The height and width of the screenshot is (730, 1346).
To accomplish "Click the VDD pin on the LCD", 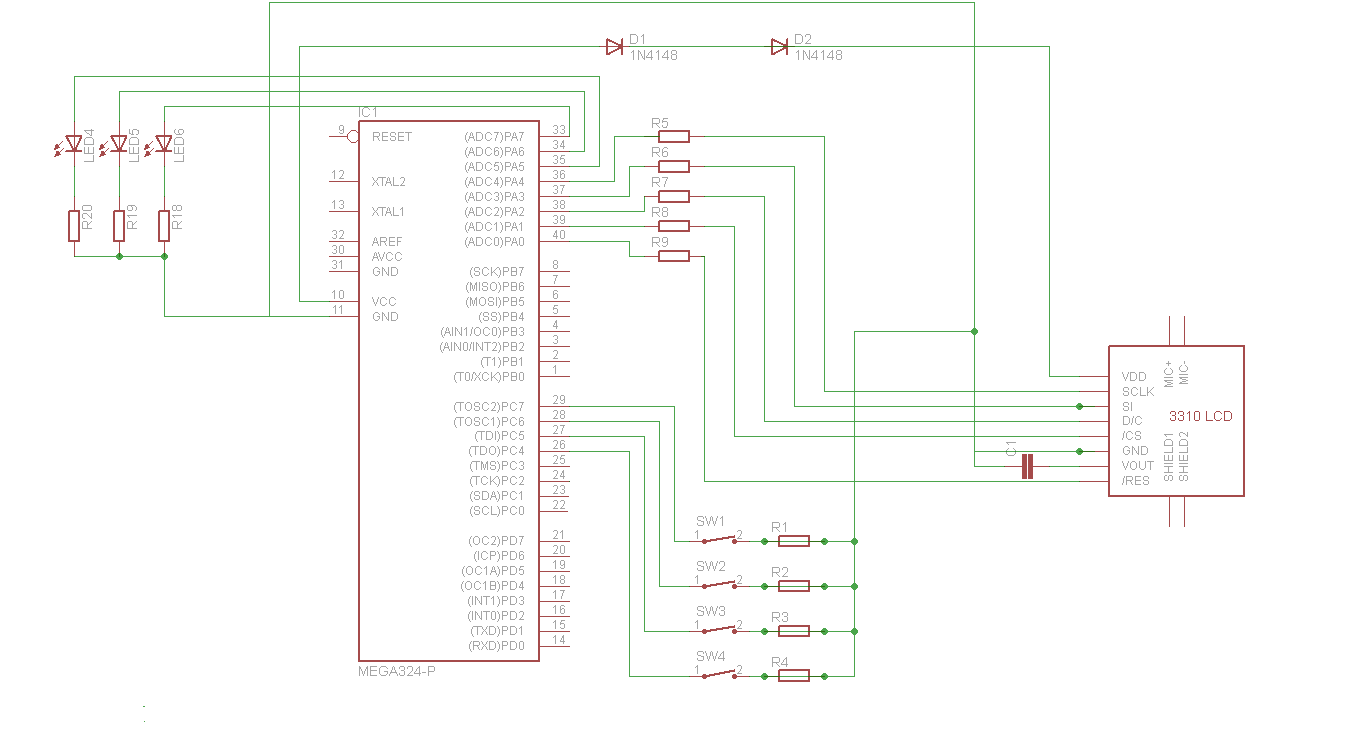I will point(1134,376).
